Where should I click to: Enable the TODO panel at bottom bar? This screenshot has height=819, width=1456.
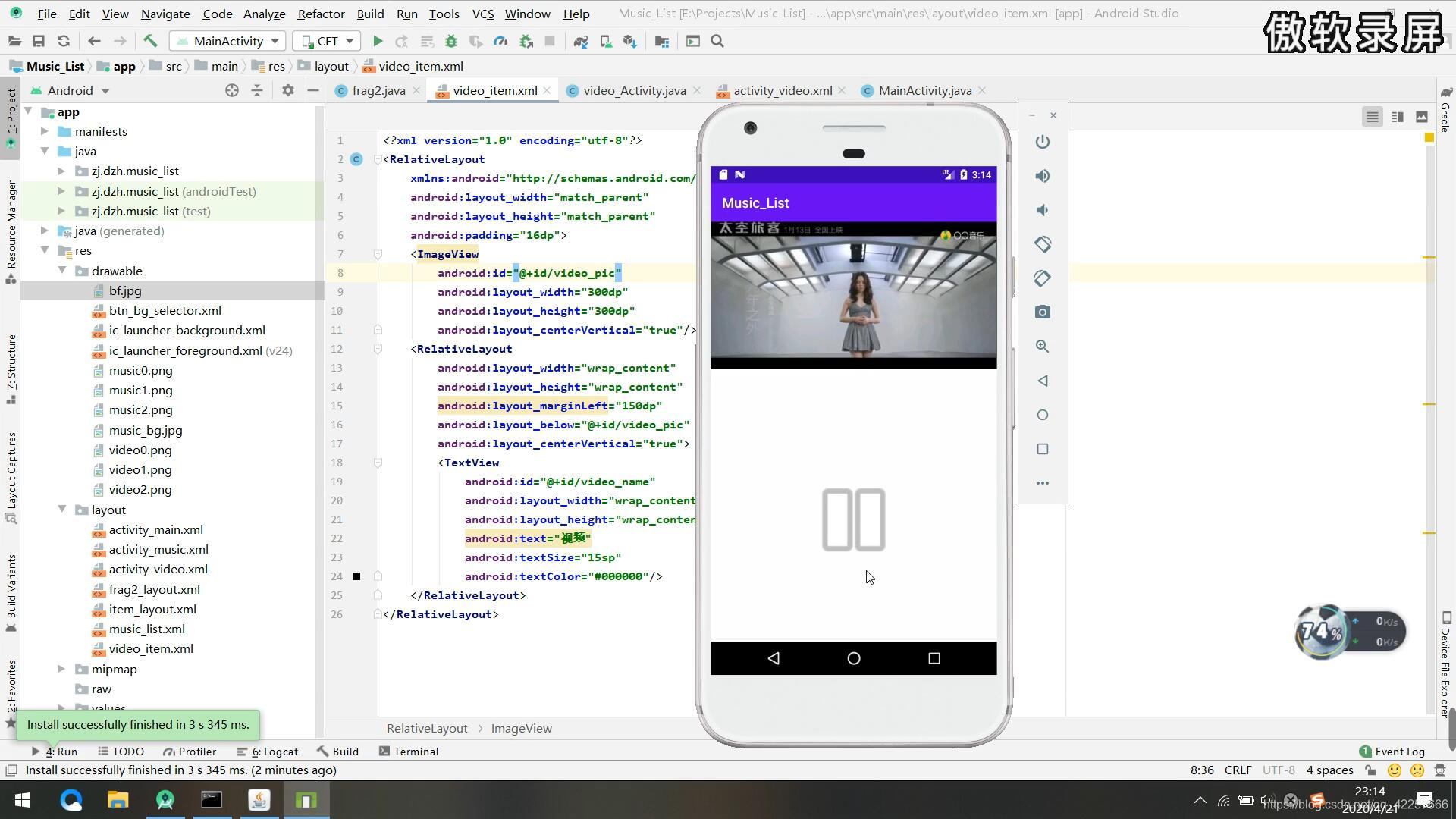[x=127, y=750]
